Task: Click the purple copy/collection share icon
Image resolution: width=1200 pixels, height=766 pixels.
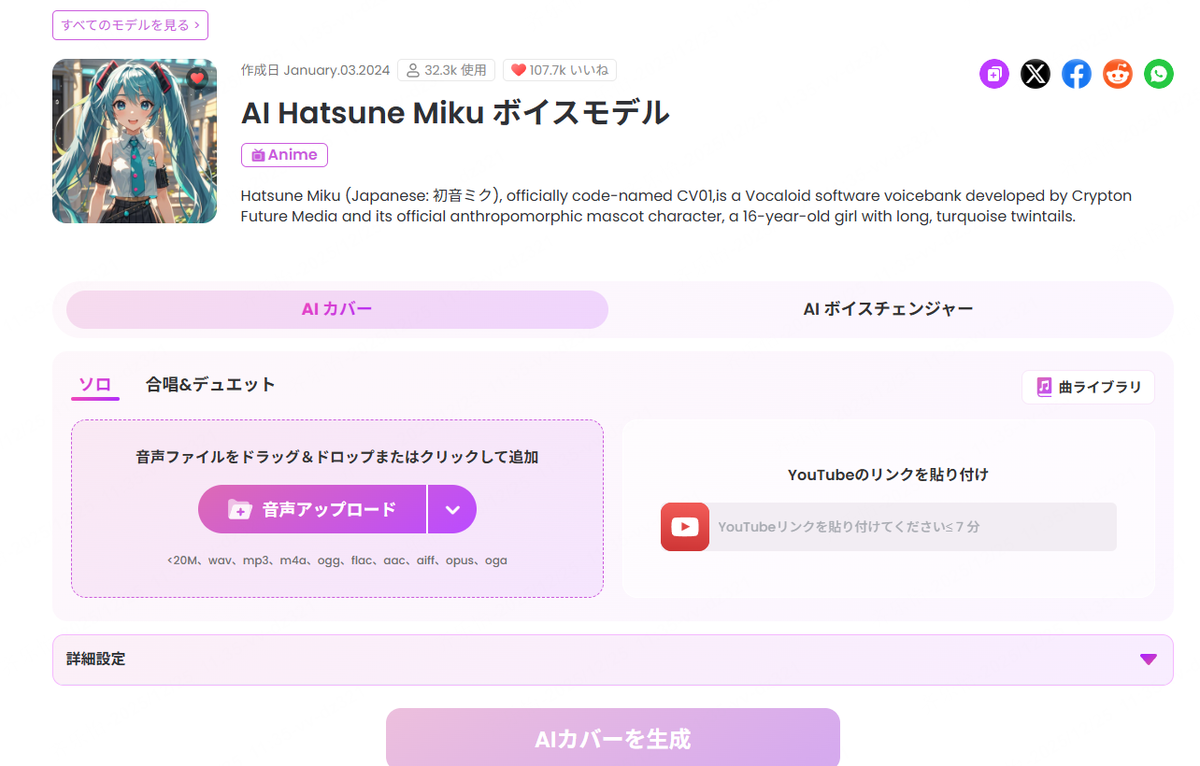Action: [994, 74]
